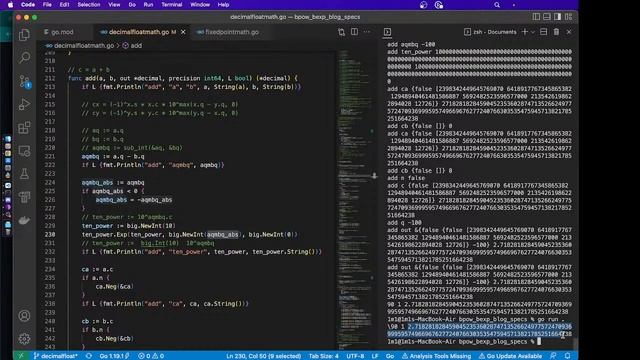
Task: Open the Docker whale view
Action: click(24, 220)
